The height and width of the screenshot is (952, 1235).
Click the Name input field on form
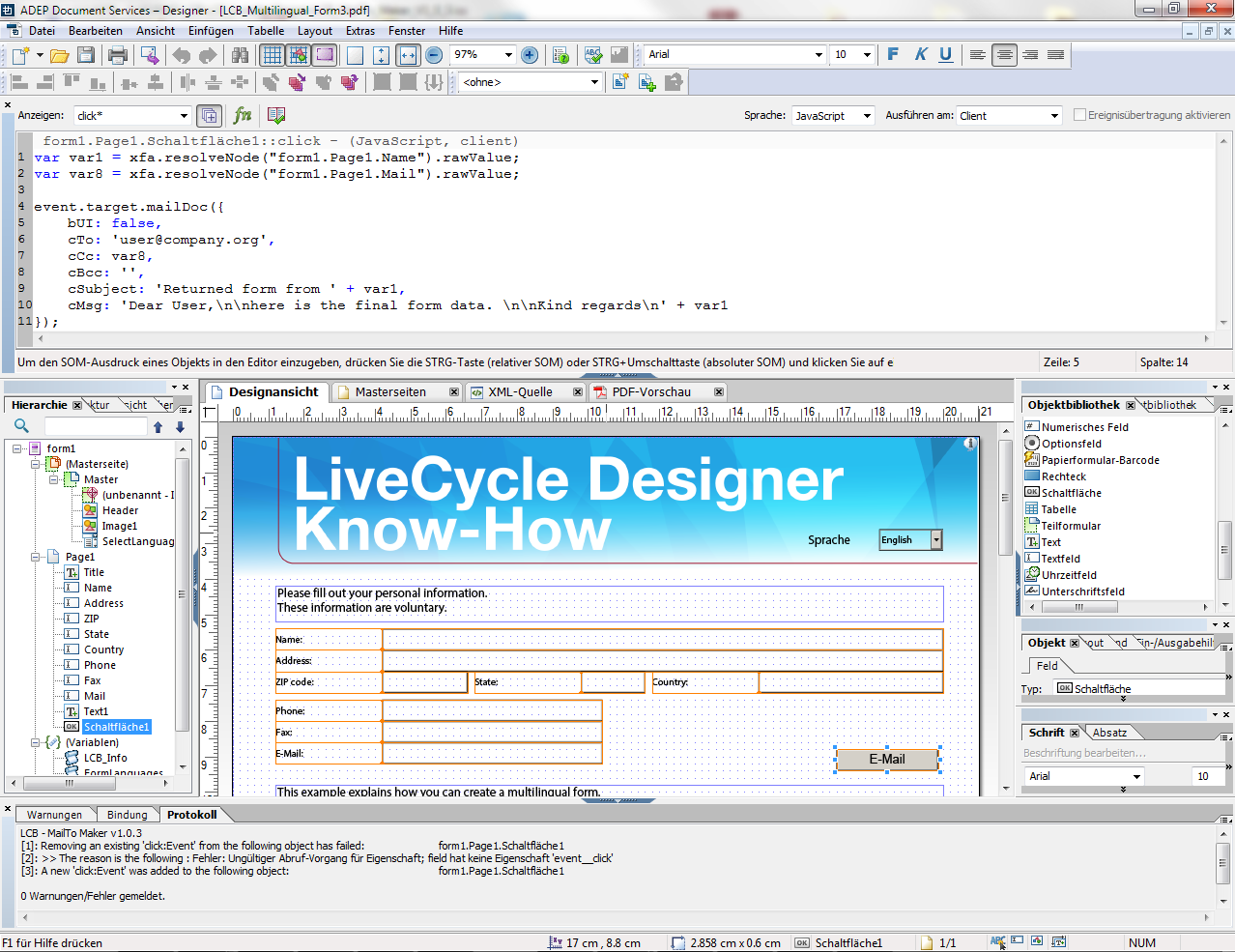(x=662, y=640)
